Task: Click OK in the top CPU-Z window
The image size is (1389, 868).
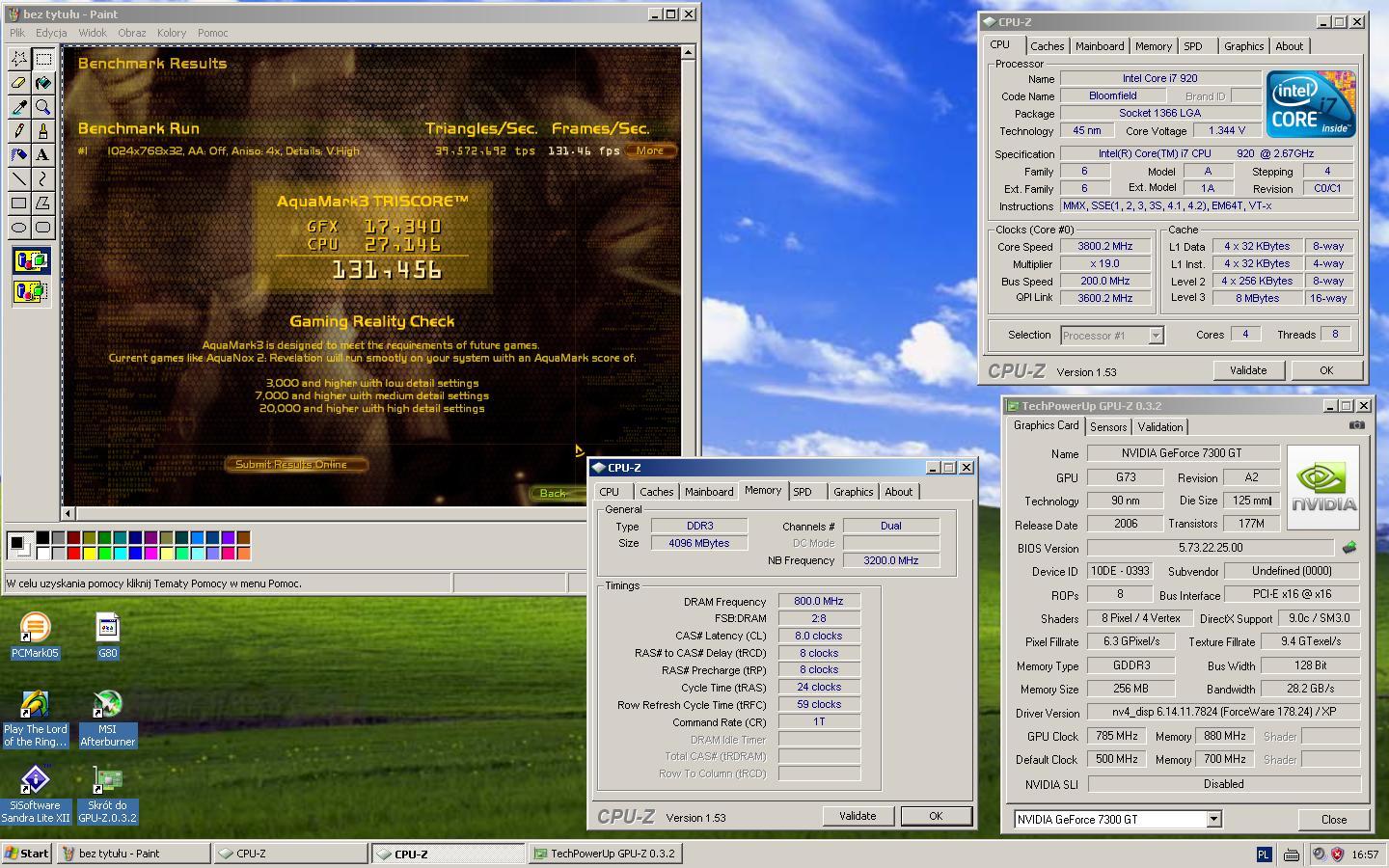Action: [1326, 370]
